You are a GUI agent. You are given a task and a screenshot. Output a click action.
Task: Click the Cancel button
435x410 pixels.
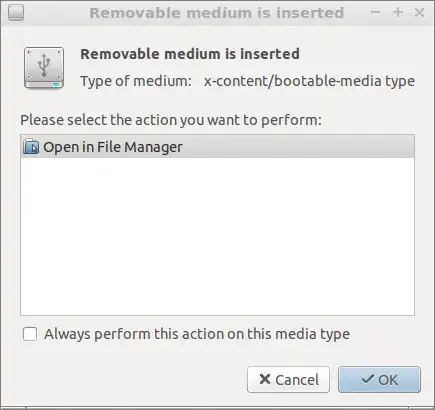tap(288, 379)
